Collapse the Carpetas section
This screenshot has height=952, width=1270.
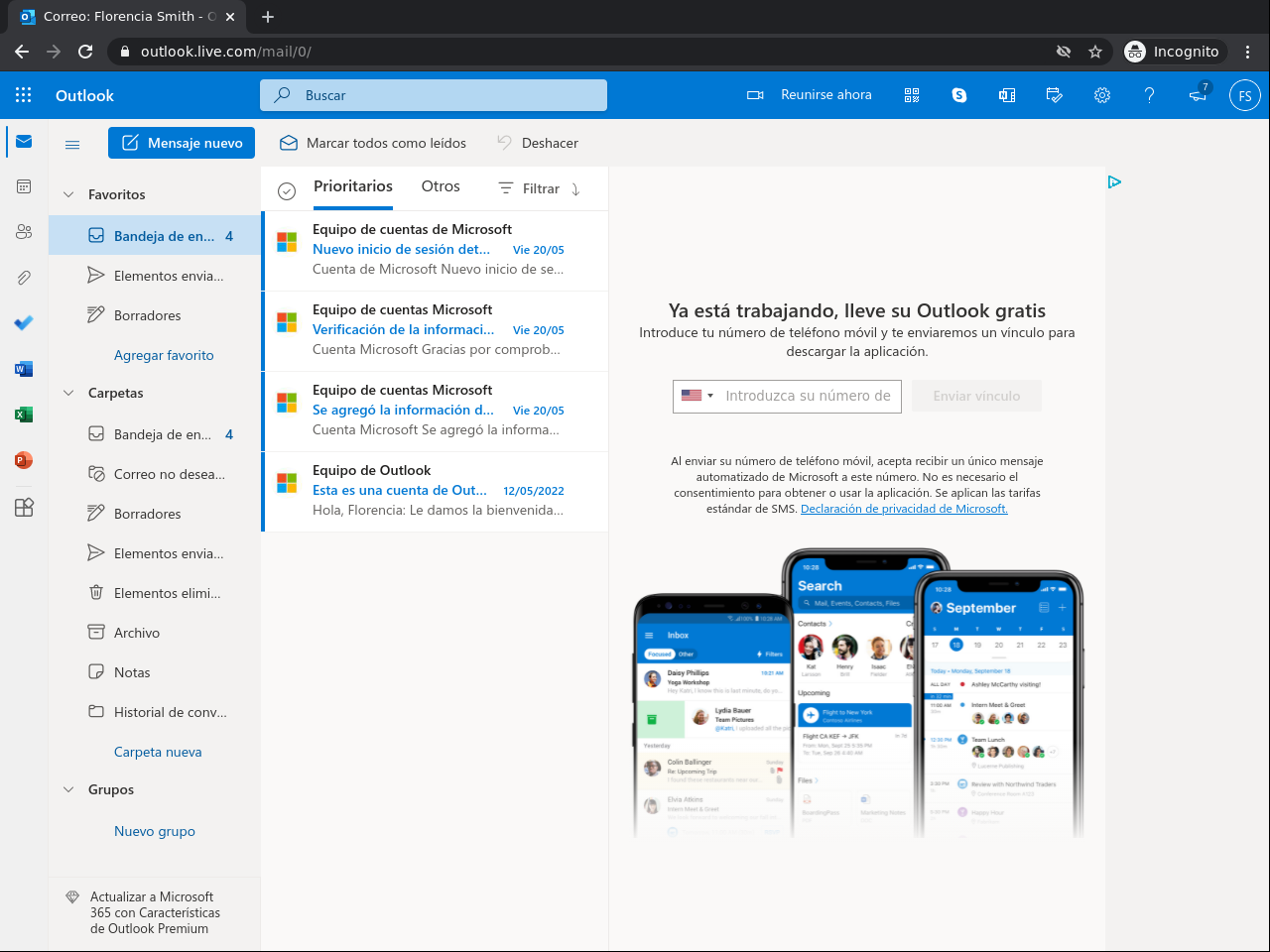(x=68, y=393)
